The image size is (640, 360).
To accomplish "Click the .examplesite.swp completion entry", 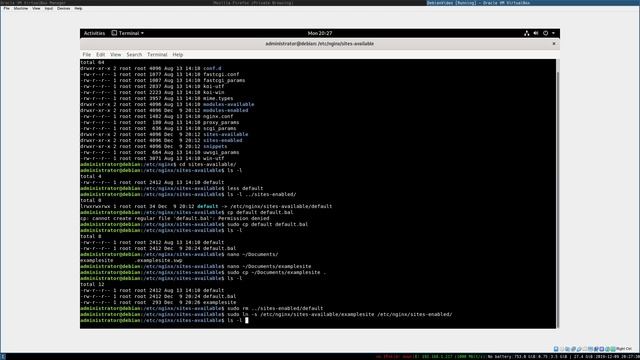I will click(159, 260).
